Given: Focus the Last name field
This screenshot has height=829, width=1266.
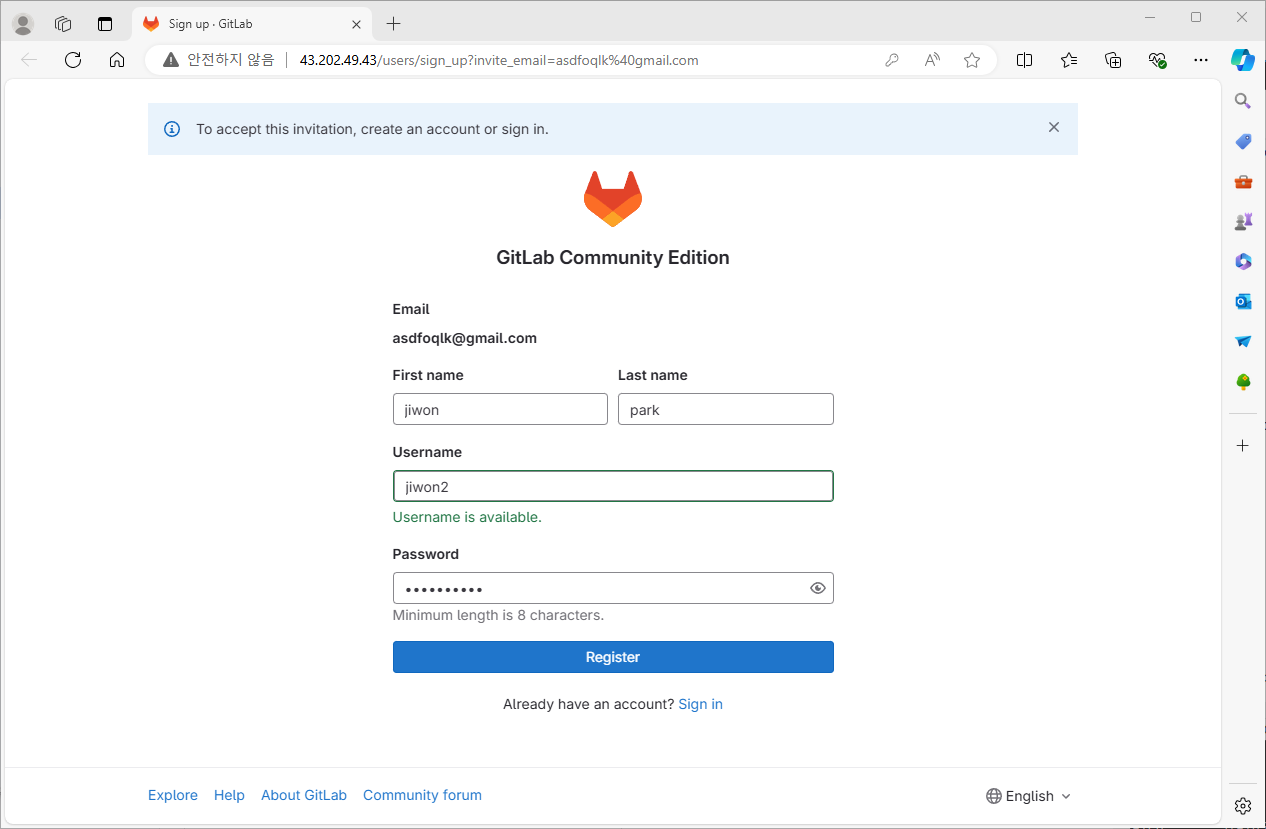Looking at the screenshot, I should [726, 409].
